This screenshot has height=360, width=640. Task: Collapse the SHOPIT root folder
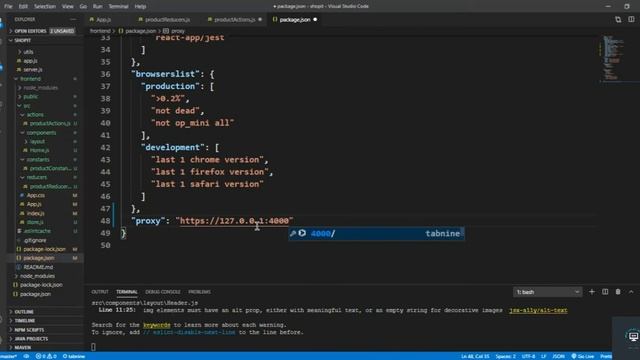click(x=22, y=40)
